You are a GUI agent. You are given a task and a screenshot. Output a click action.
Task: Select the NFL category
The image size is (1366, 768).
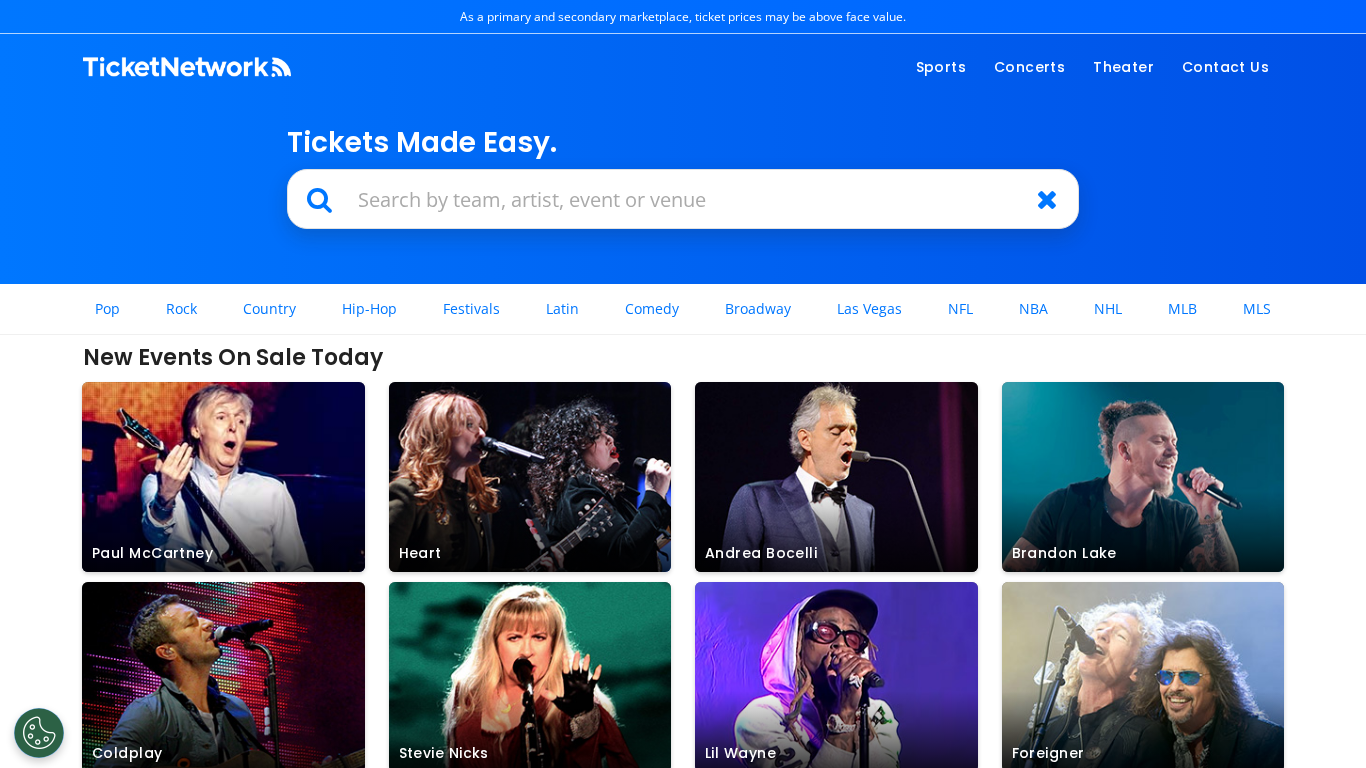[960, 309]
